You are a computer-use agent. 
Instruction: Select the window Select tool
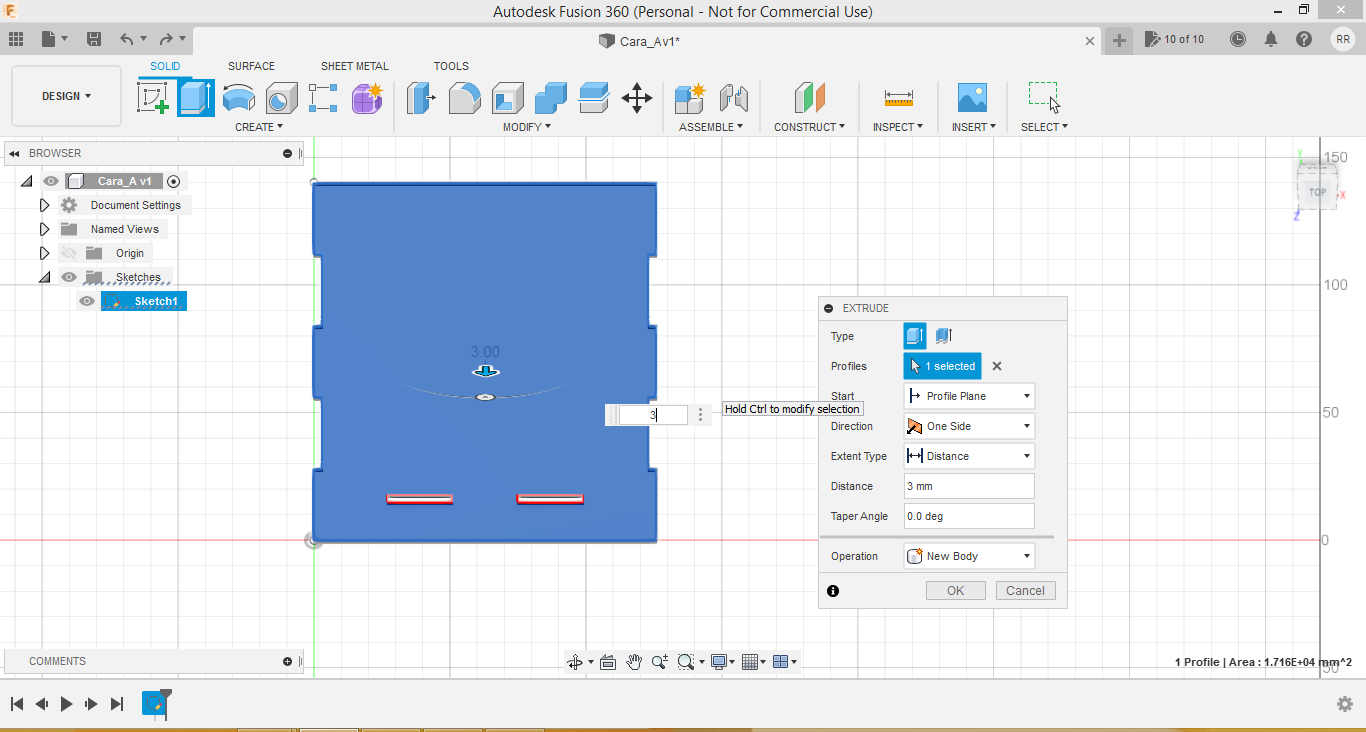[1044, 97]
